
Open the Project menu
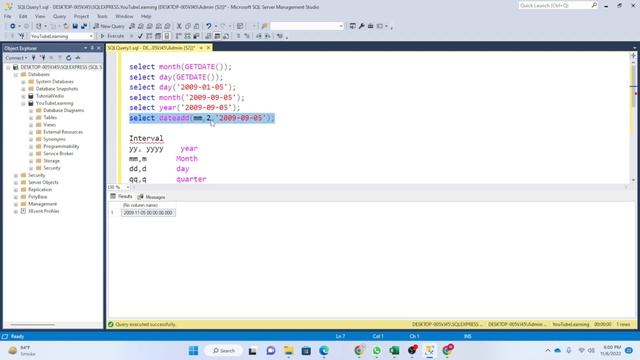(x=81, y=16)
